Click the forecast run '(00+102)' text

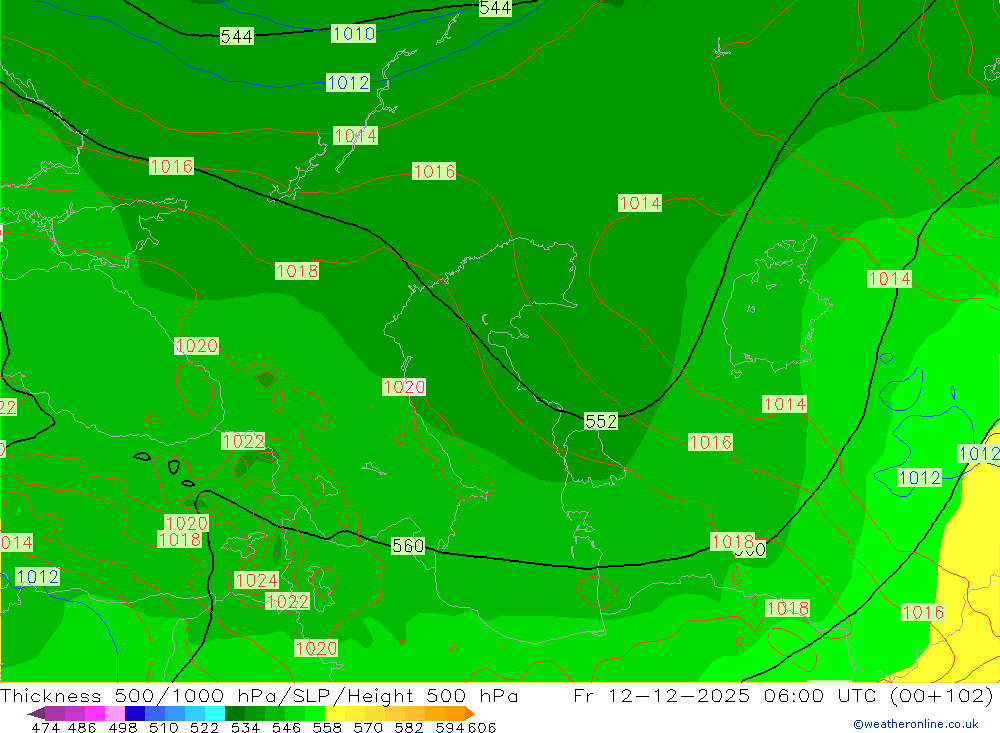(x=941, y=695)
